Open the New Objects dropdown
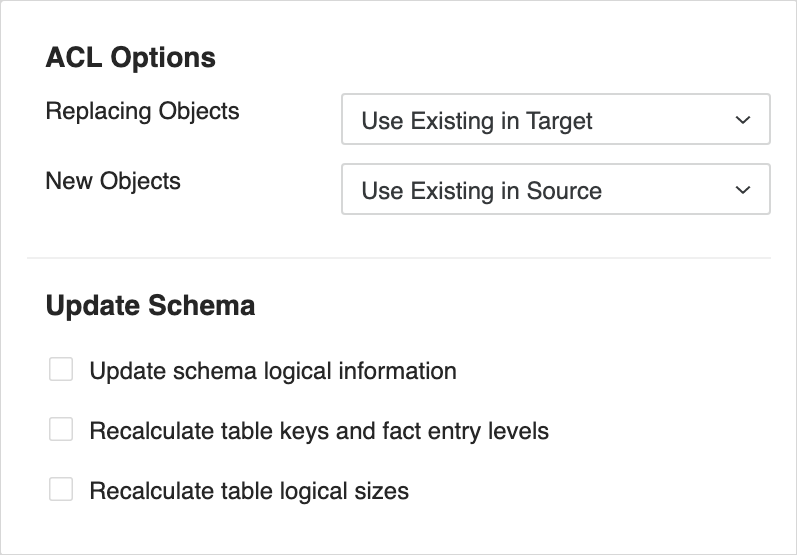This screenshot has width=797, height=555. (x=555, y=190)
